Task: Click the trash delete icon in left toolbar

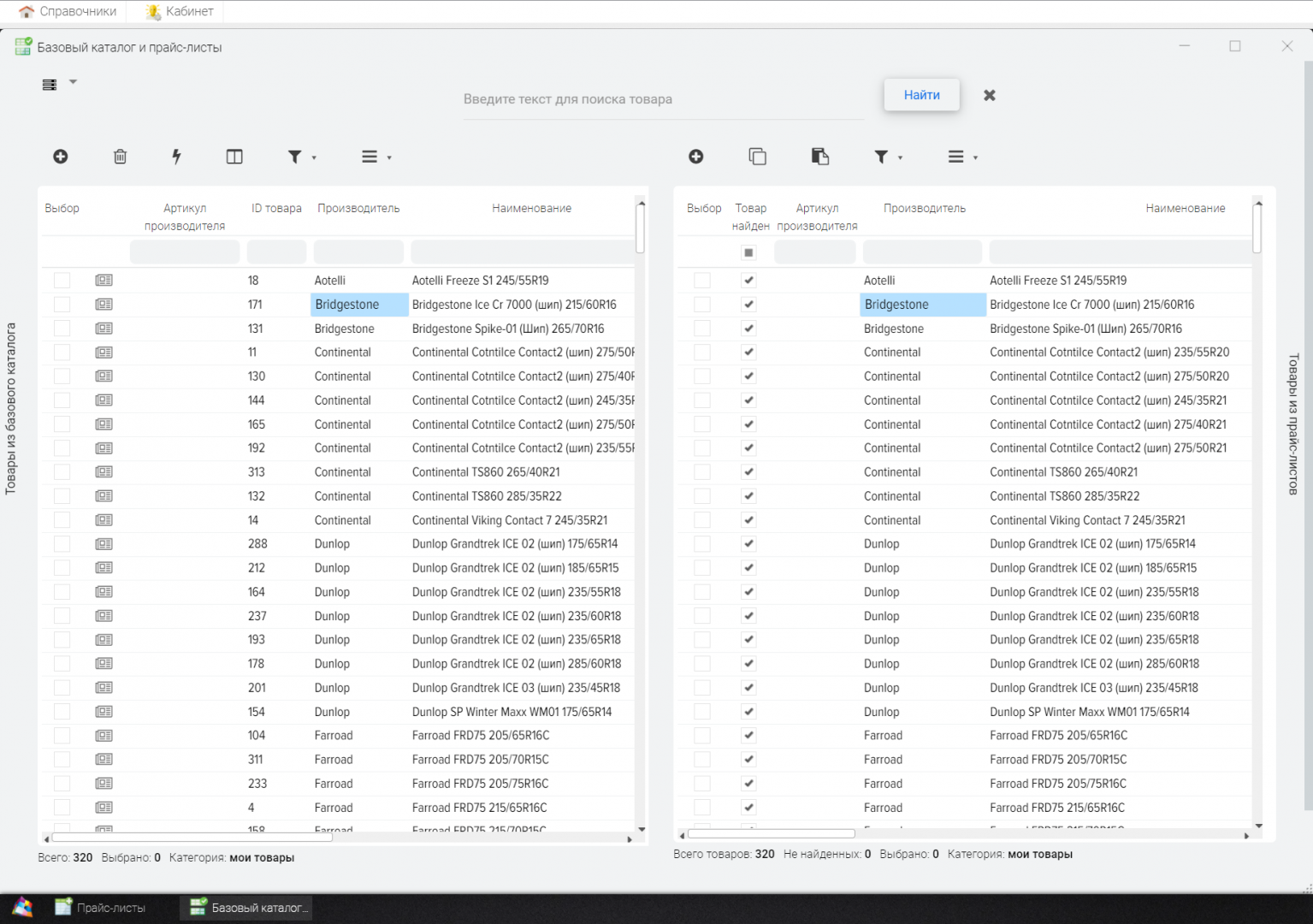Action: (121, 157)
